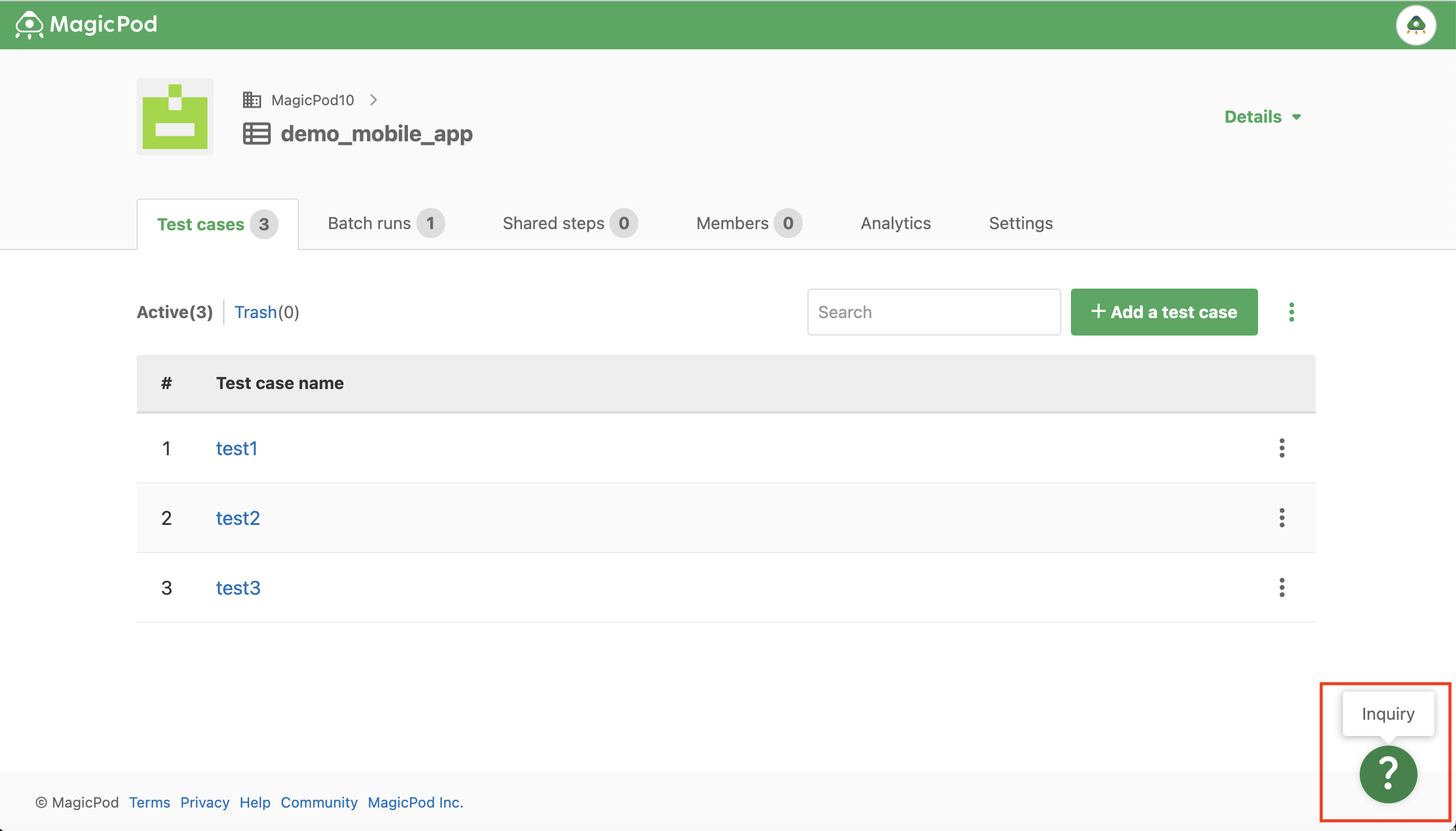The height and width of the screenshot is (831, 1456).
Task: Open the Terms footer link
Action: coord(150,803)
